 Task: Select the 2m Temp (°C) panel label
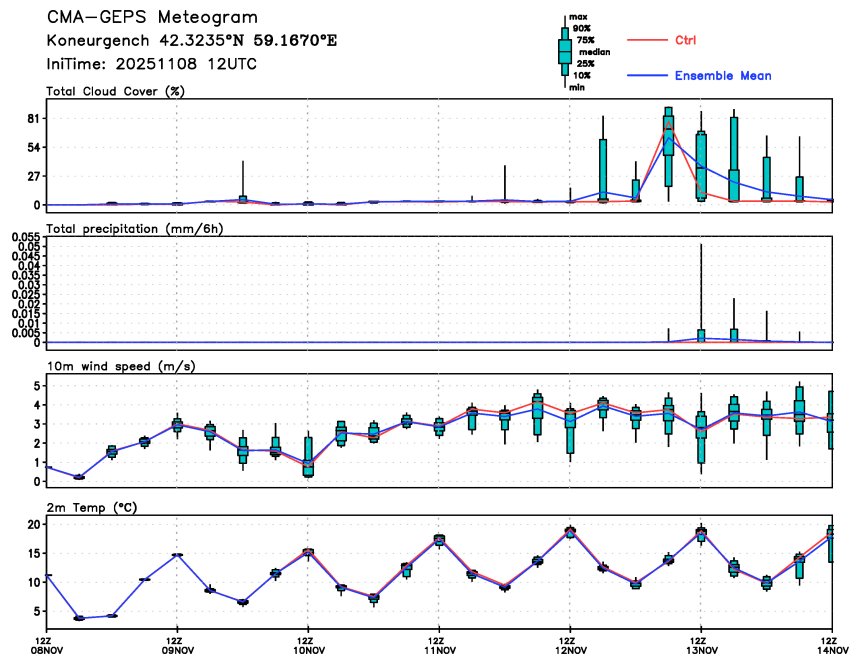point(91,508)
